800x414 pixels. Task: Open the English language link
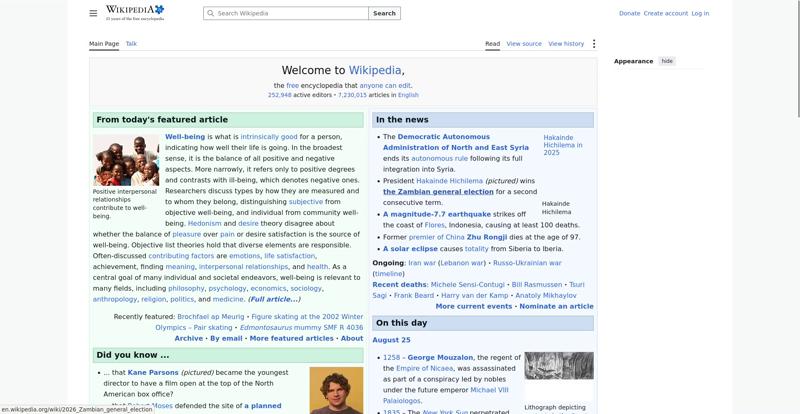[408, 95]
